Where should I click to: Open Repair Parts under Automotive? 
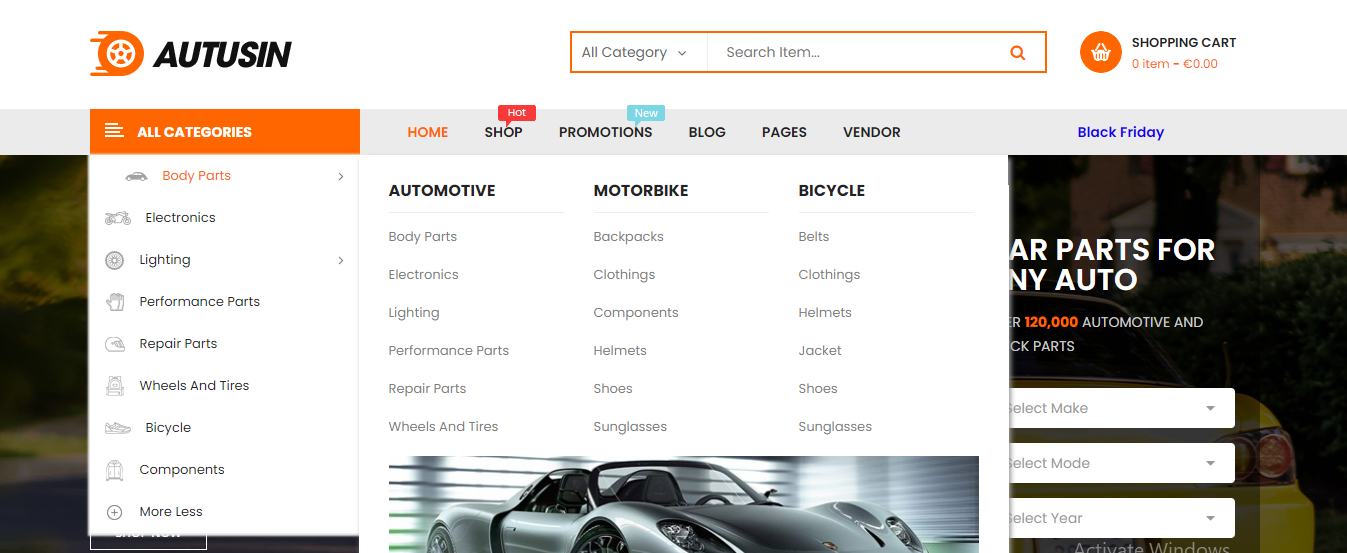tap(428, 389)
